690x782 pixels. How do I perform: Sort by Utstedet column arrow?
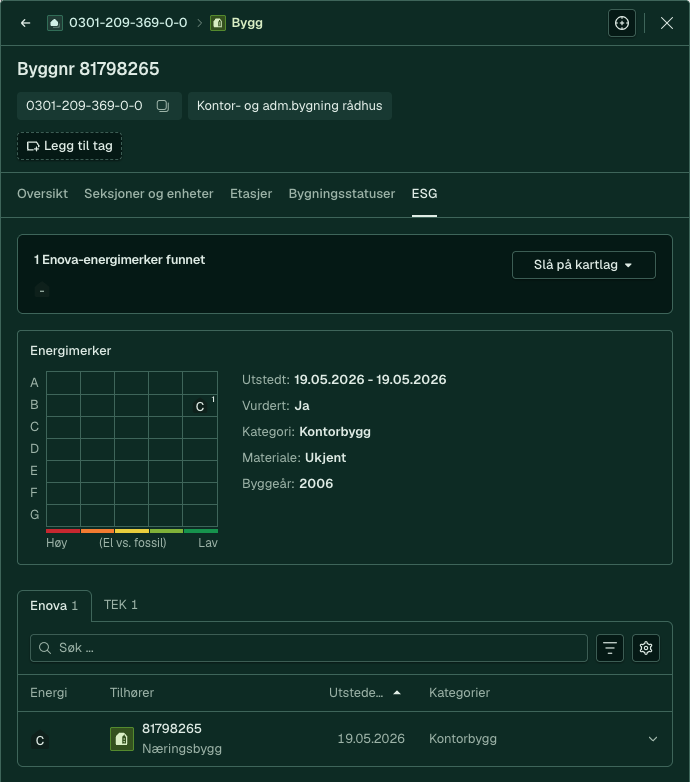click(397, 693)
